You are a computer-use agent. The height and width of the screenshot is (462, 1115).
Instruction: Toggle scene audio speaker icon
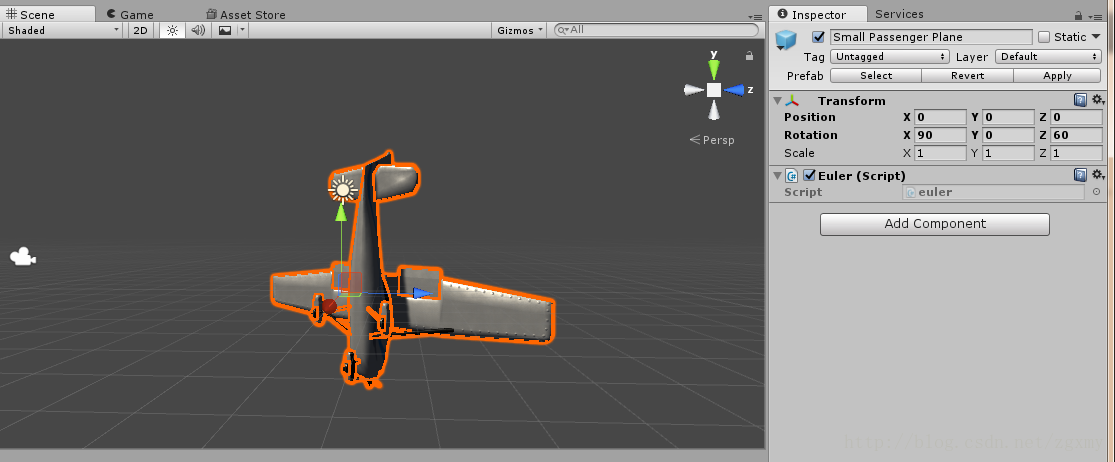click(197, 30)
